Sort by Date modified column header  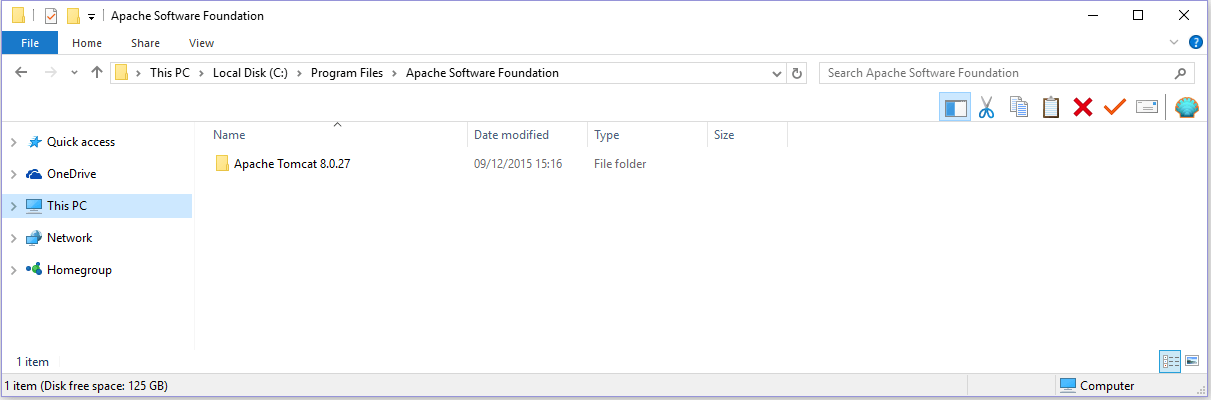click(511, 135)
